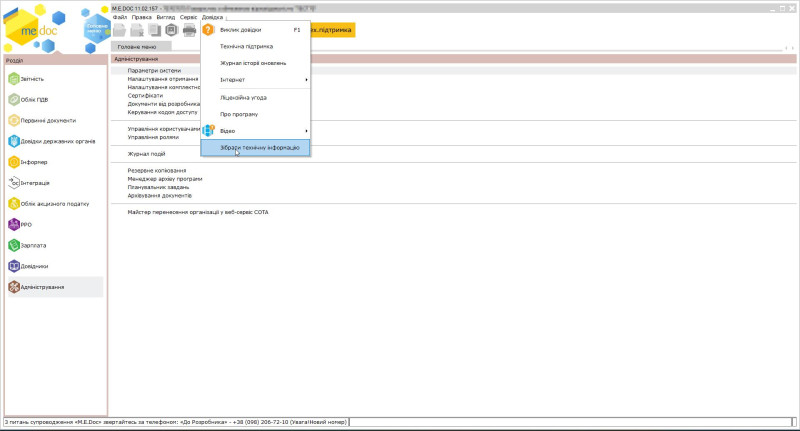
Task: Expand the Відео submenu arrow
Action: click(x=306, y=131)
